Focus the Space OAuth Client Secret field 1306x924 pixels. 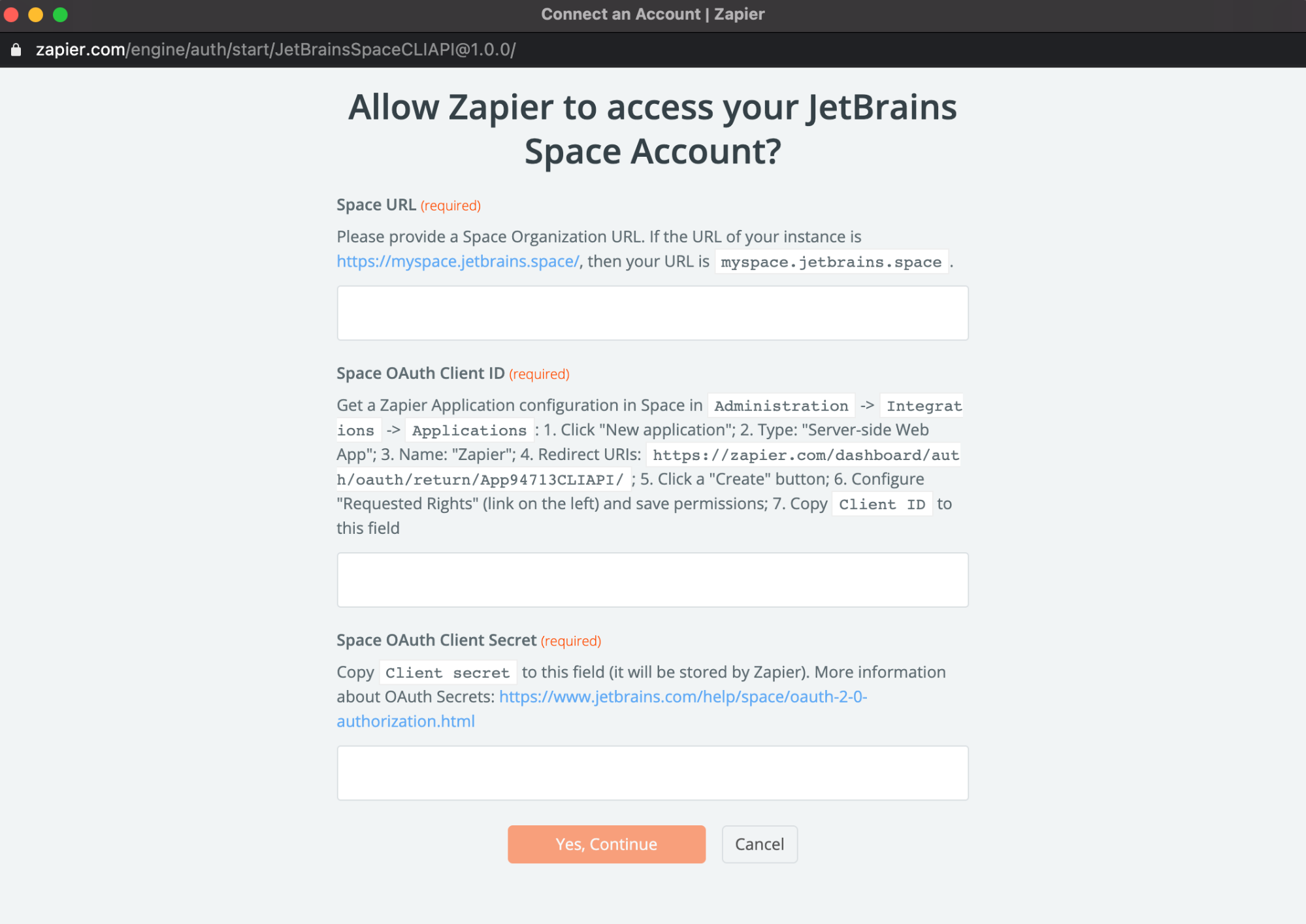coord(652,773)
